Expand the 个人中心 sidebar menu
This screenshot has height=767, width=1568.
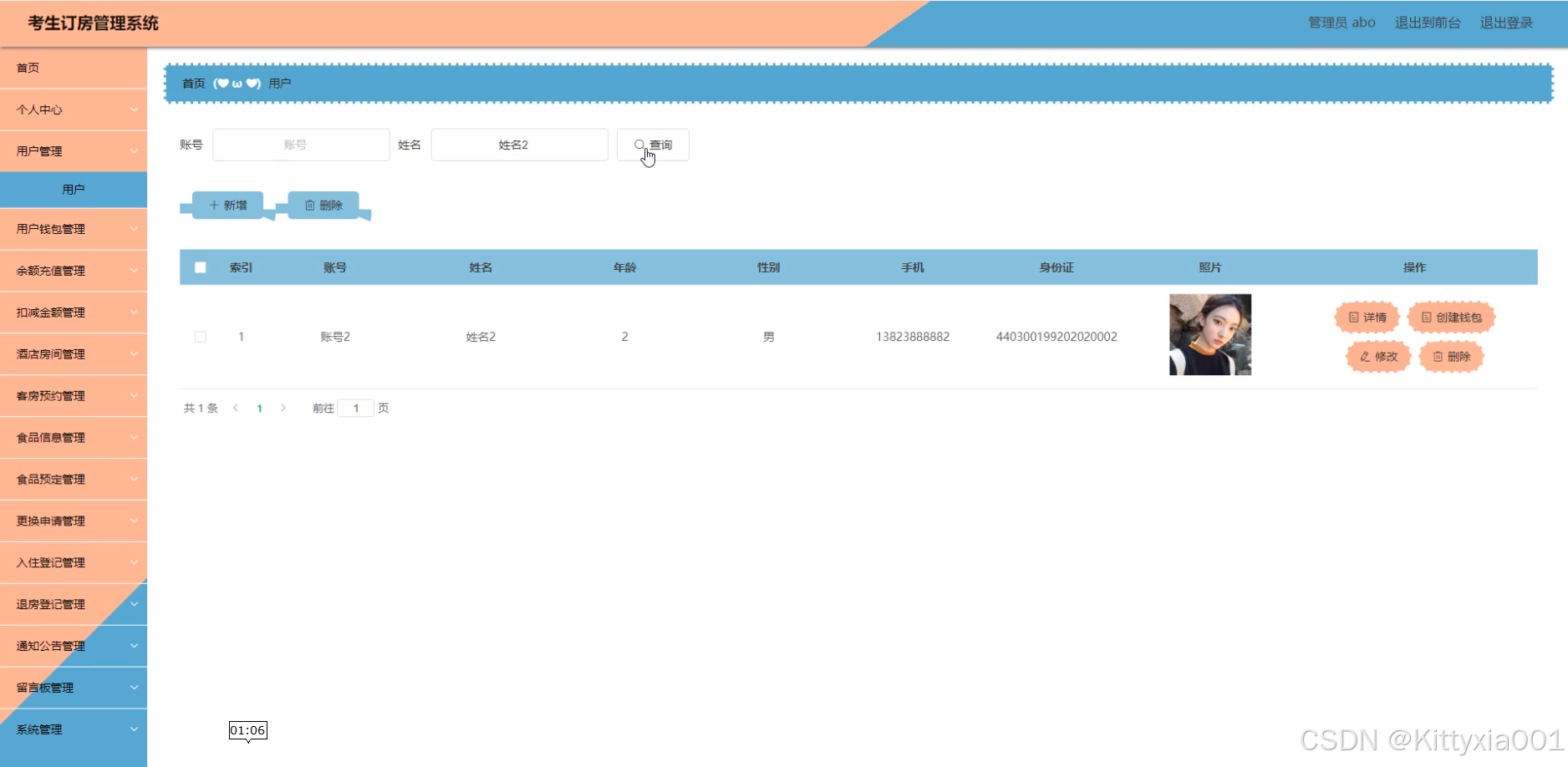(x=74, y=109)
